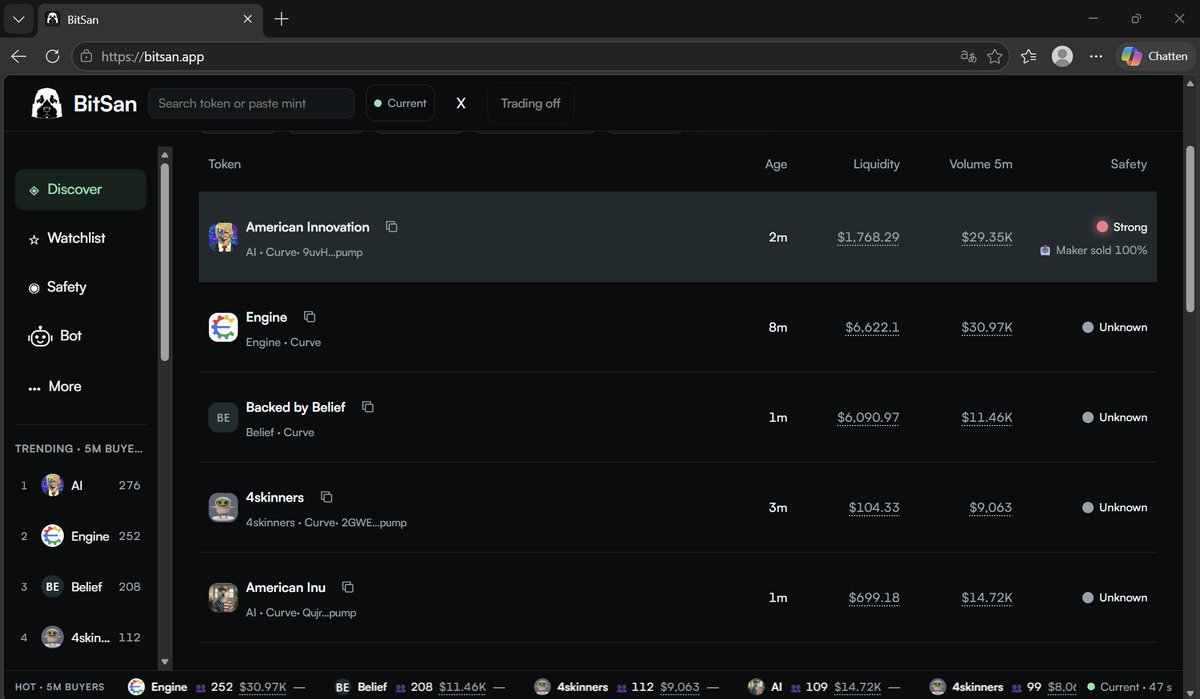Copy the Engine token mint address

click(309, 317)
